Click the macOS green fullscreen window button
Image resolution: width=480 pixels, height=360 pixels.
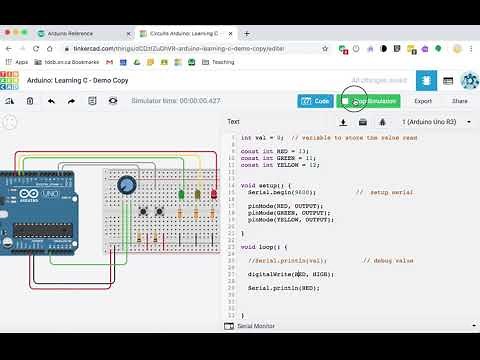click(x=24, y=32)
